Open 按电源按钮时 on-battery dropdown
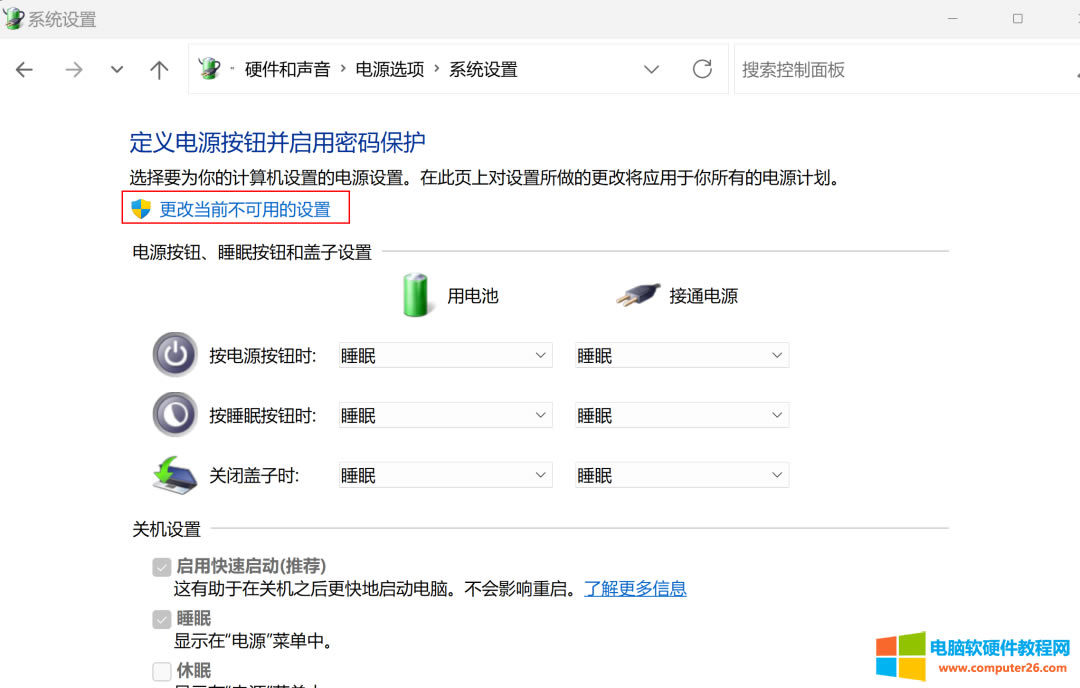This screenshot has width=1080, height=688. (x=445, y=356)
